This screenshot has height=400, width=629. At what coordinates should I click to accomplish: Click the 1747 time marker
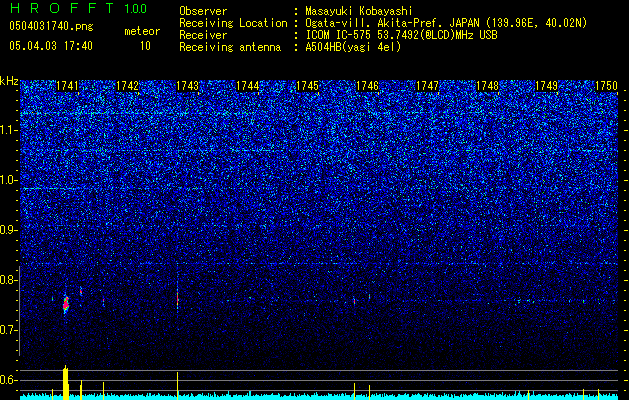(x=427, y=86)
